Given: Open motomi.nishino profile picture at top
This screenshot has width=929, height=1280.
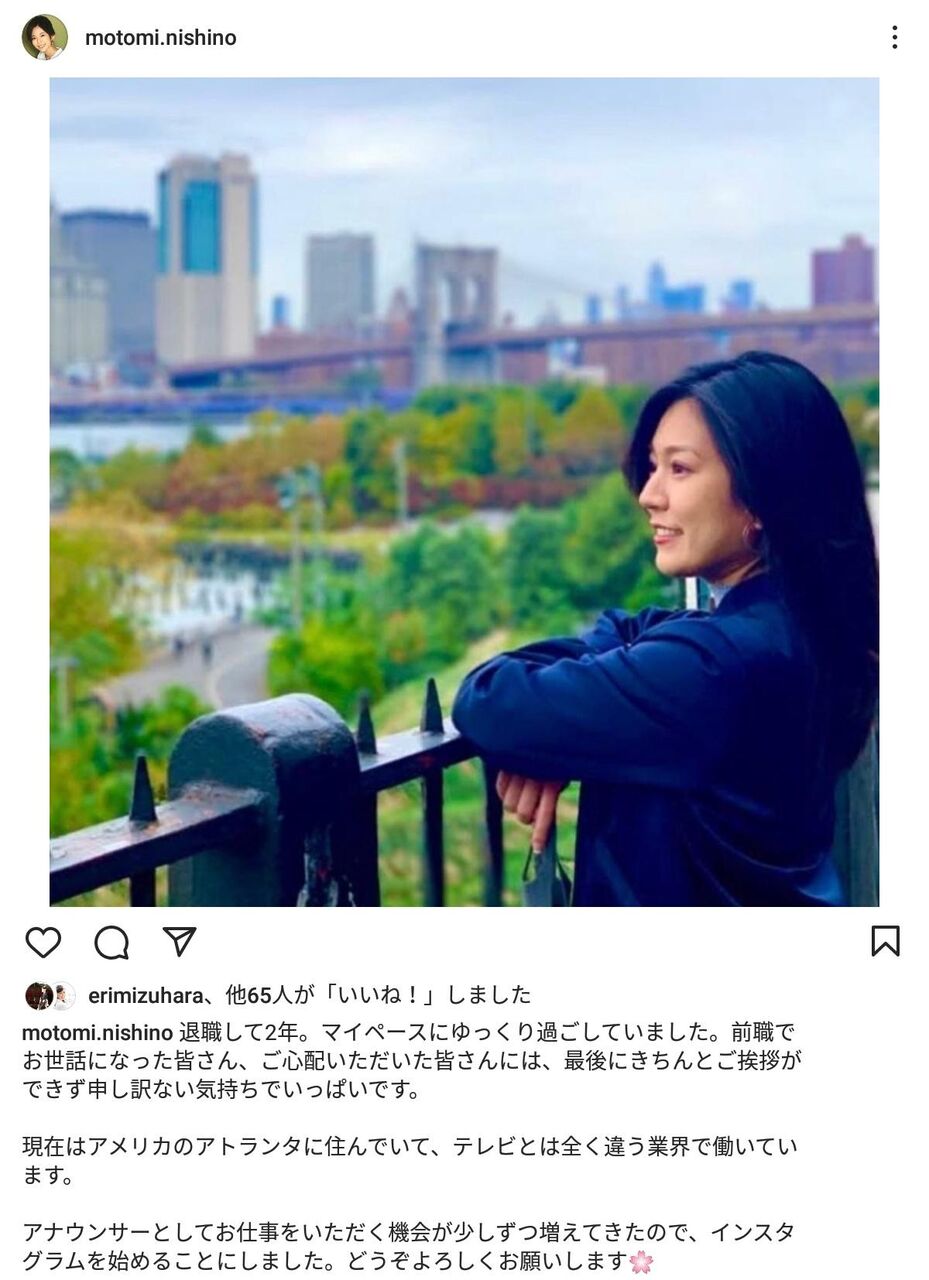Looking at the screenshot, I should tap(44, 37).
